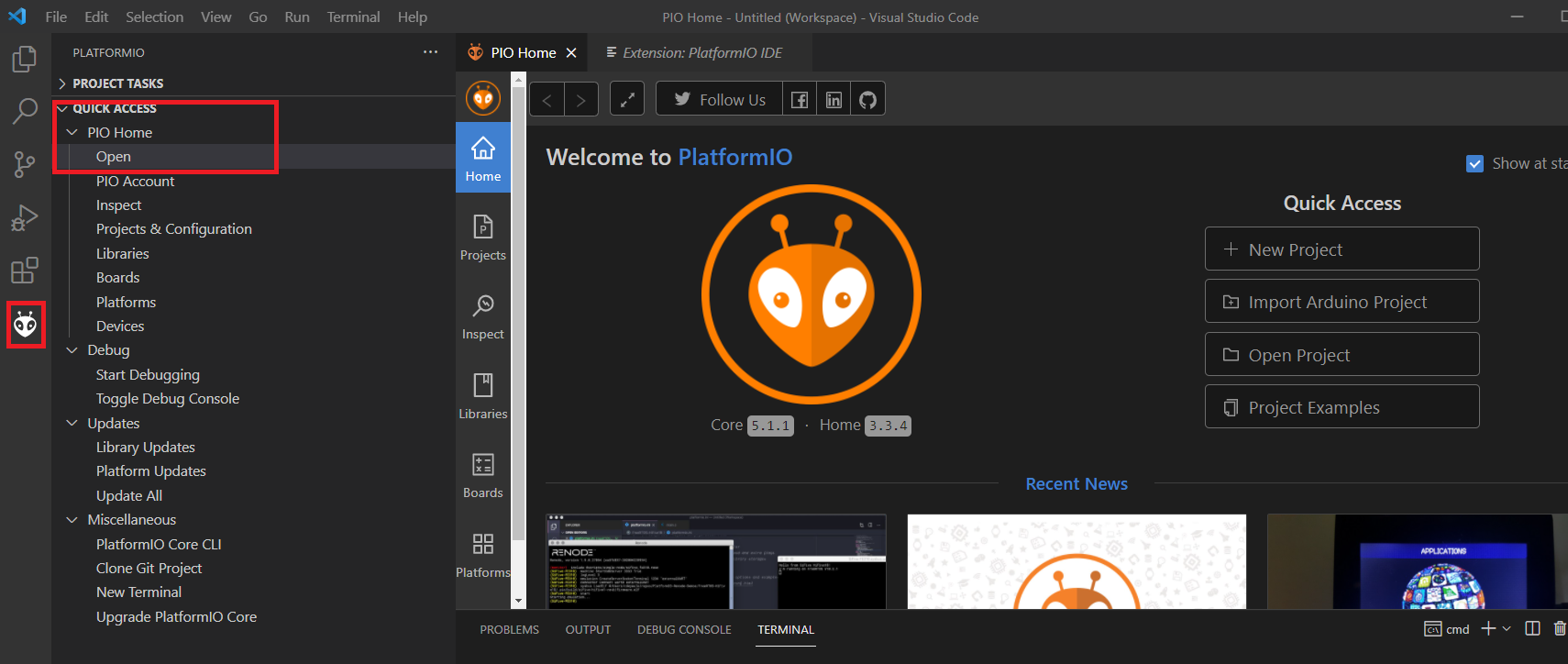Select PIO Account in Quick Access
The image size is (1568, 664).
click(135, 182)
